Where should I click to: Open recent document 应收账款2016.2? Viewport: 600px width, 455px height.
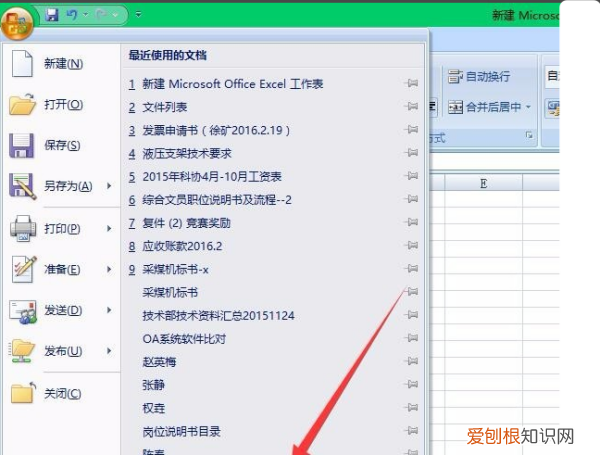pyautogui.click(x=182, y=246)
